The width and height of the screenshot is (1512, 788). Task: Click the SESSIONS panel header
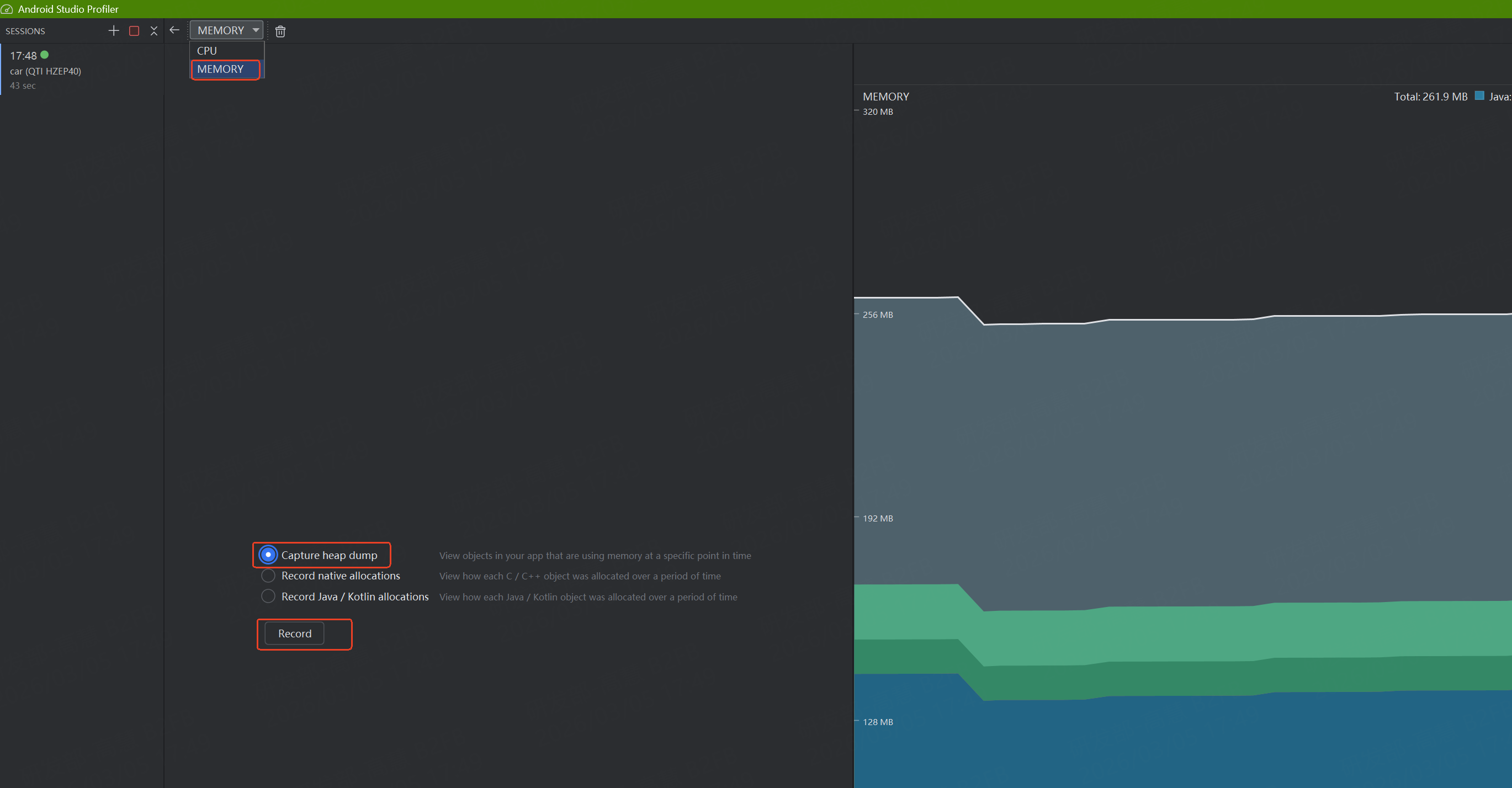25,31
